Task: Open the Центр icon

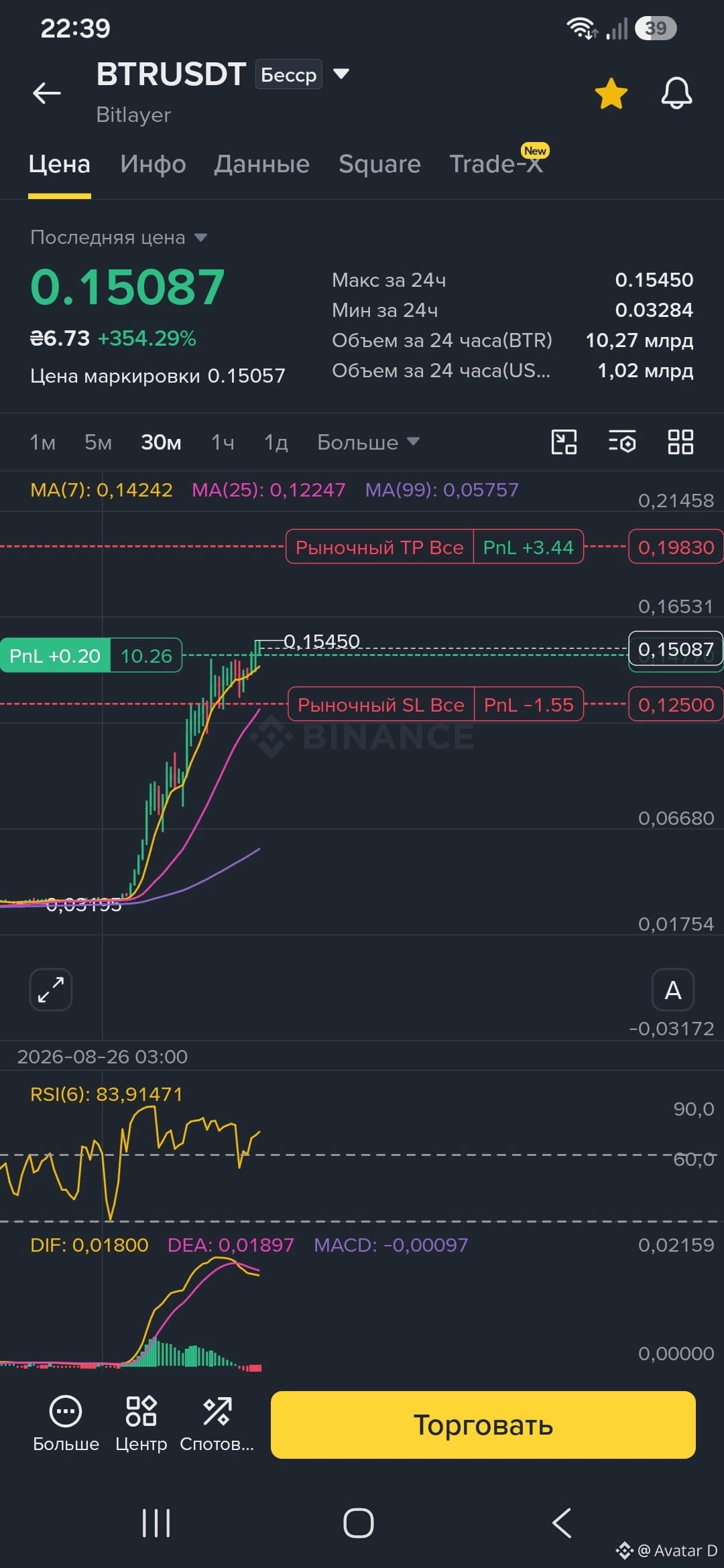Action: click(x=141, y=1423)
